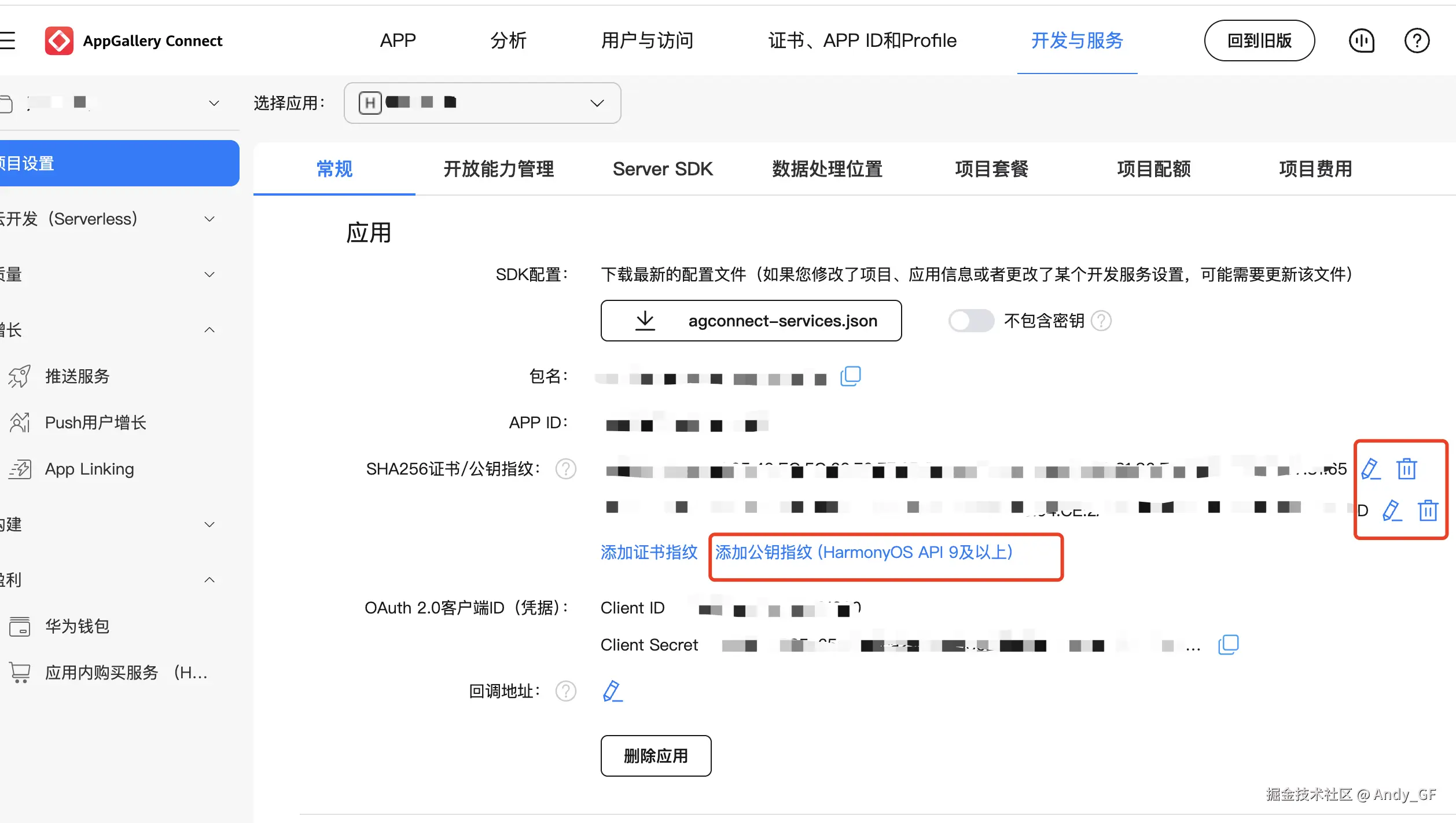Click the 删除应用 button
The width and height of the screenshot is (1456, 823).
pyautogui.click(x=656, y=756)
